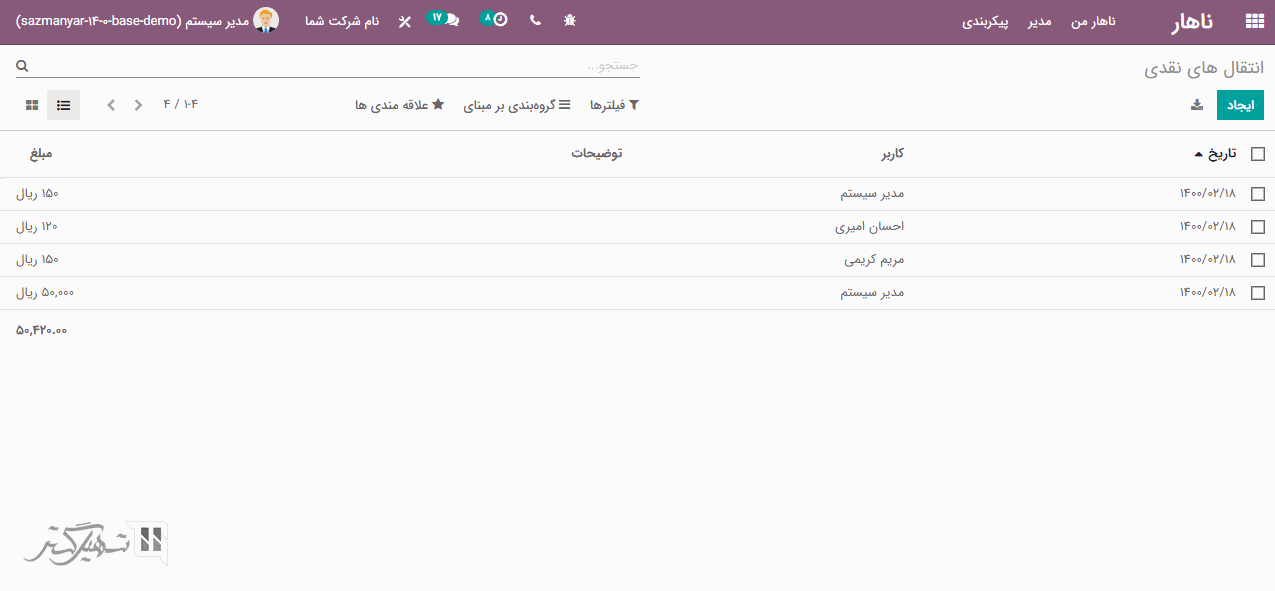Click the ایجاد create button
This screenshot has height=591, width=1275.
[1240, 105]
